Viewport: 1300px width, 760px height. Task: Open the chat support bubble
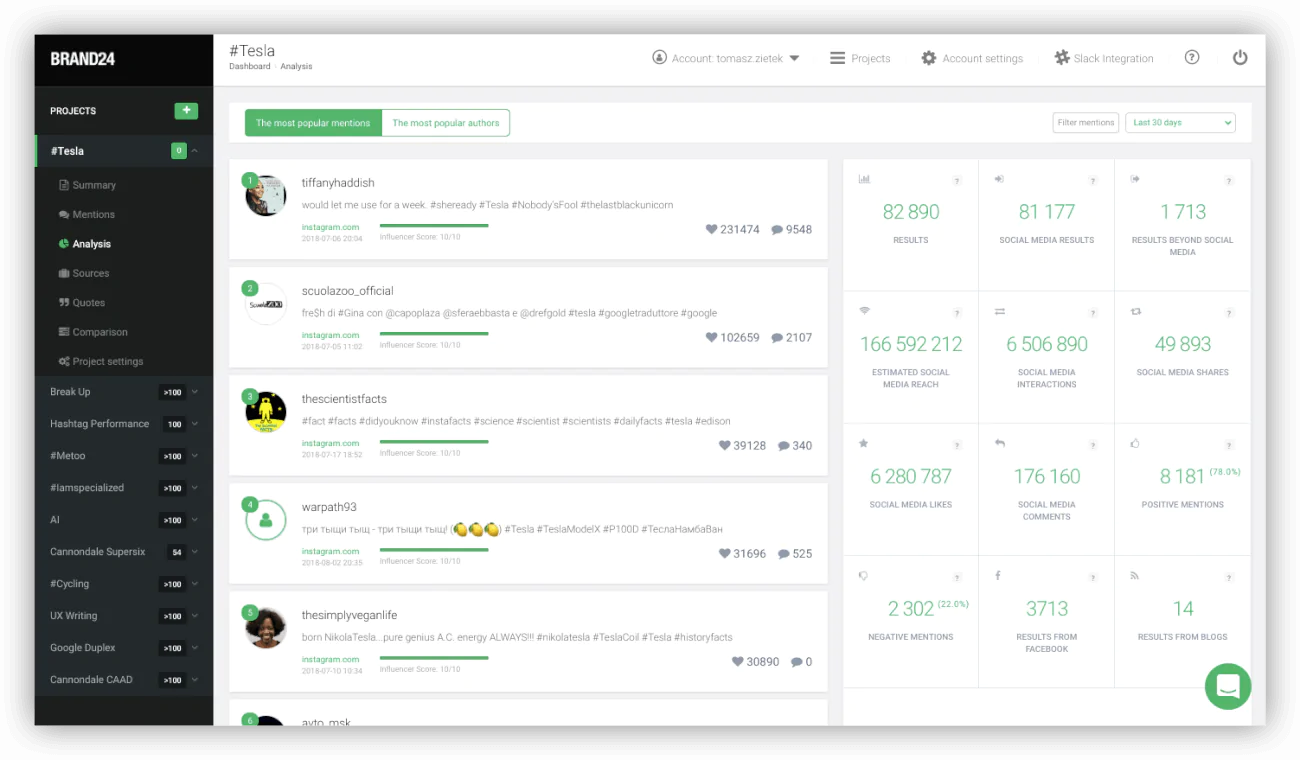(1228, 686)
